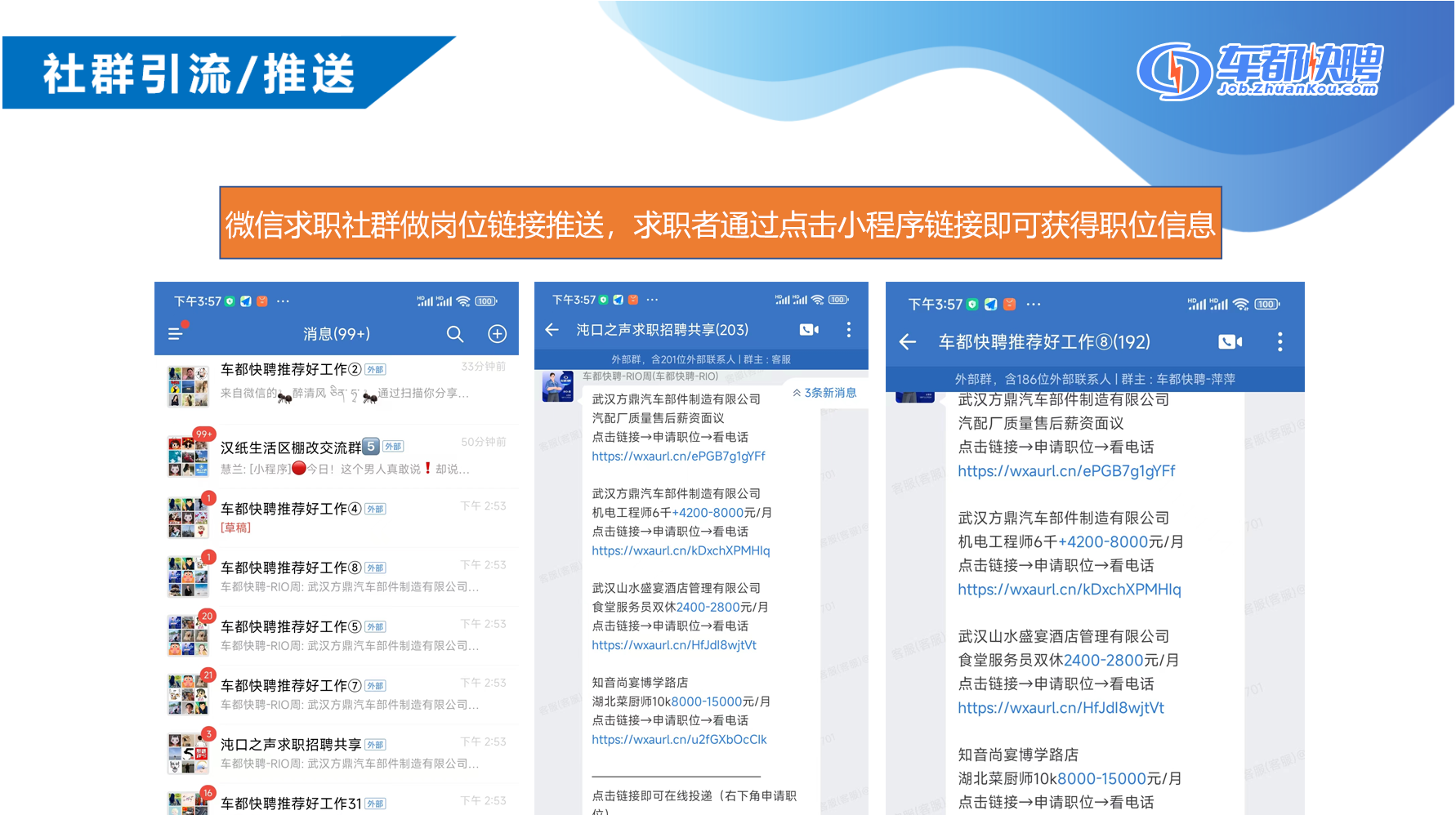
Task: Open the HfJdl8wjtVt link in 车都快聘推荐好工作⑧(192) chat
Action: tap(1061, 707)
